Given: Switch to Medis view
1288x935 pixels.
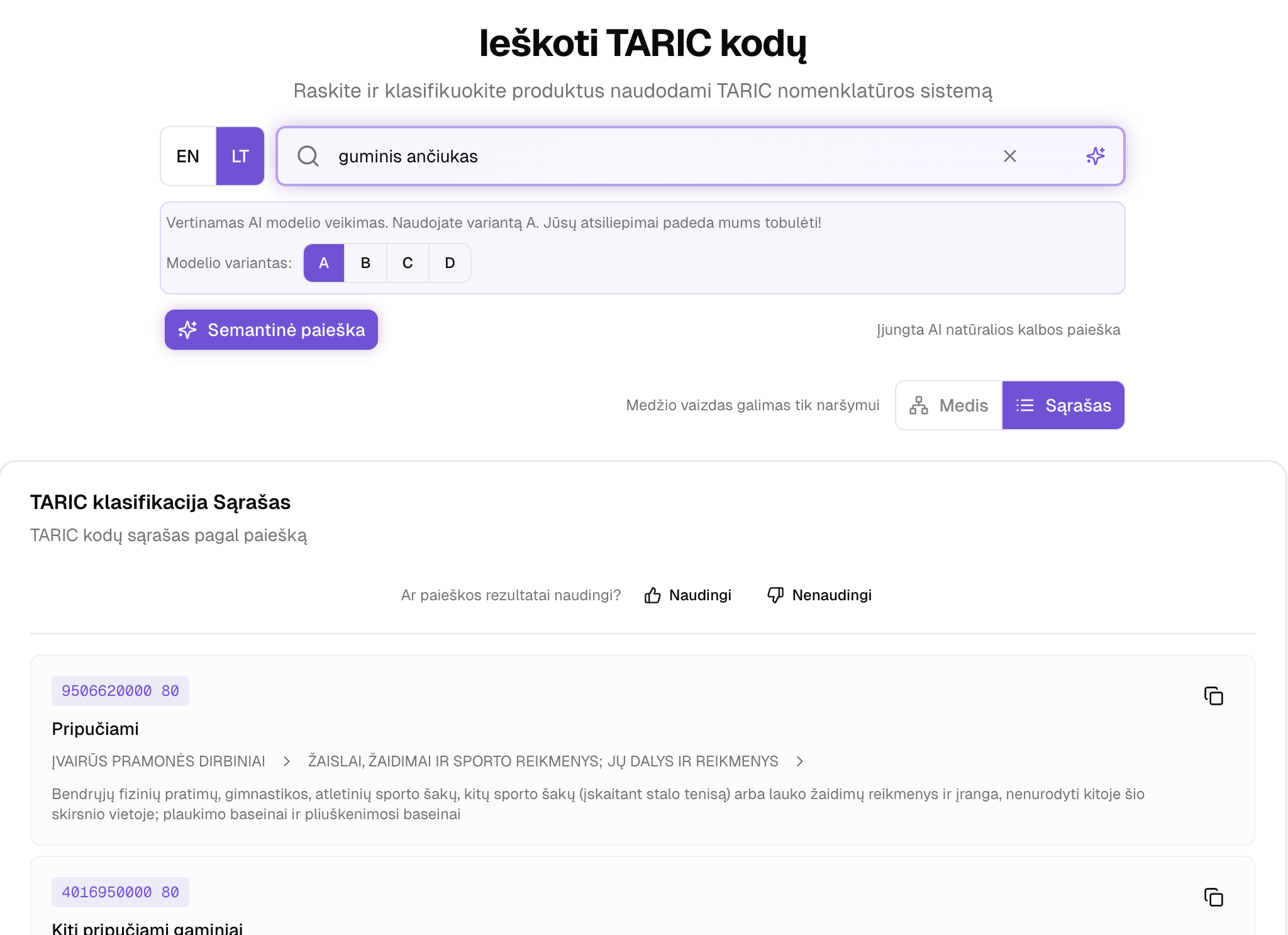Looking at the screenshot, I should (x=948, y=405).
